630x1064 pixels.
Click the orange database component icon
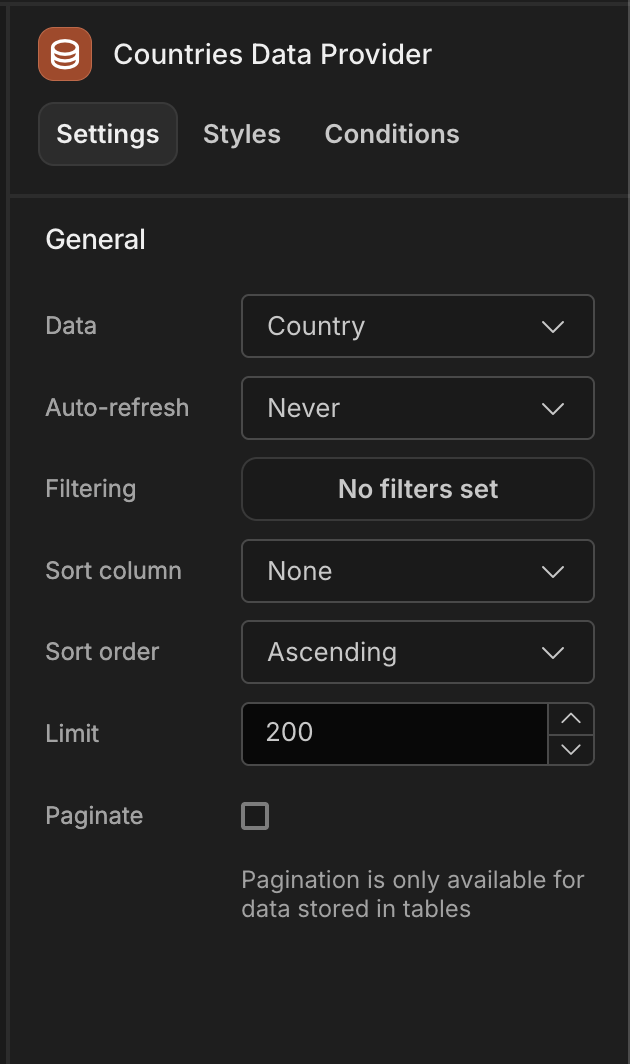[65, 54]
